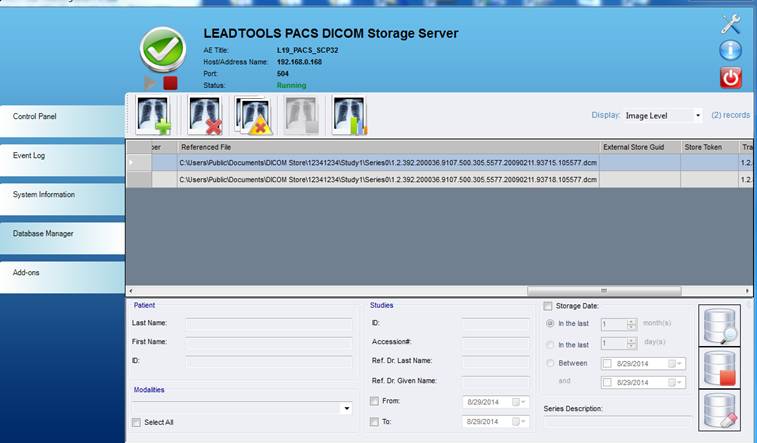The image size is (757, 443).
Task: Click the AE Title value L19_PACS_SCP32
Action: 308,50
